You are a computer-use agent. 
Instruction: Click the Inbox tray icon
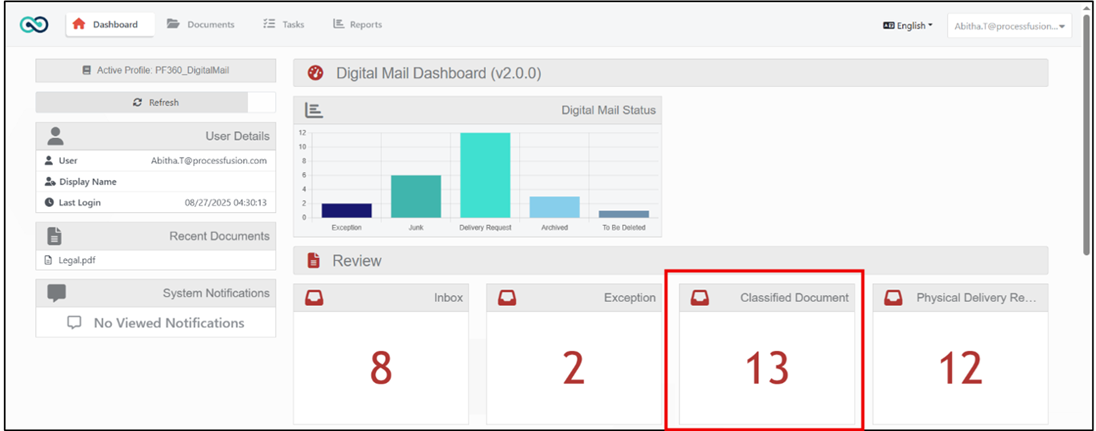pos(314,297)
